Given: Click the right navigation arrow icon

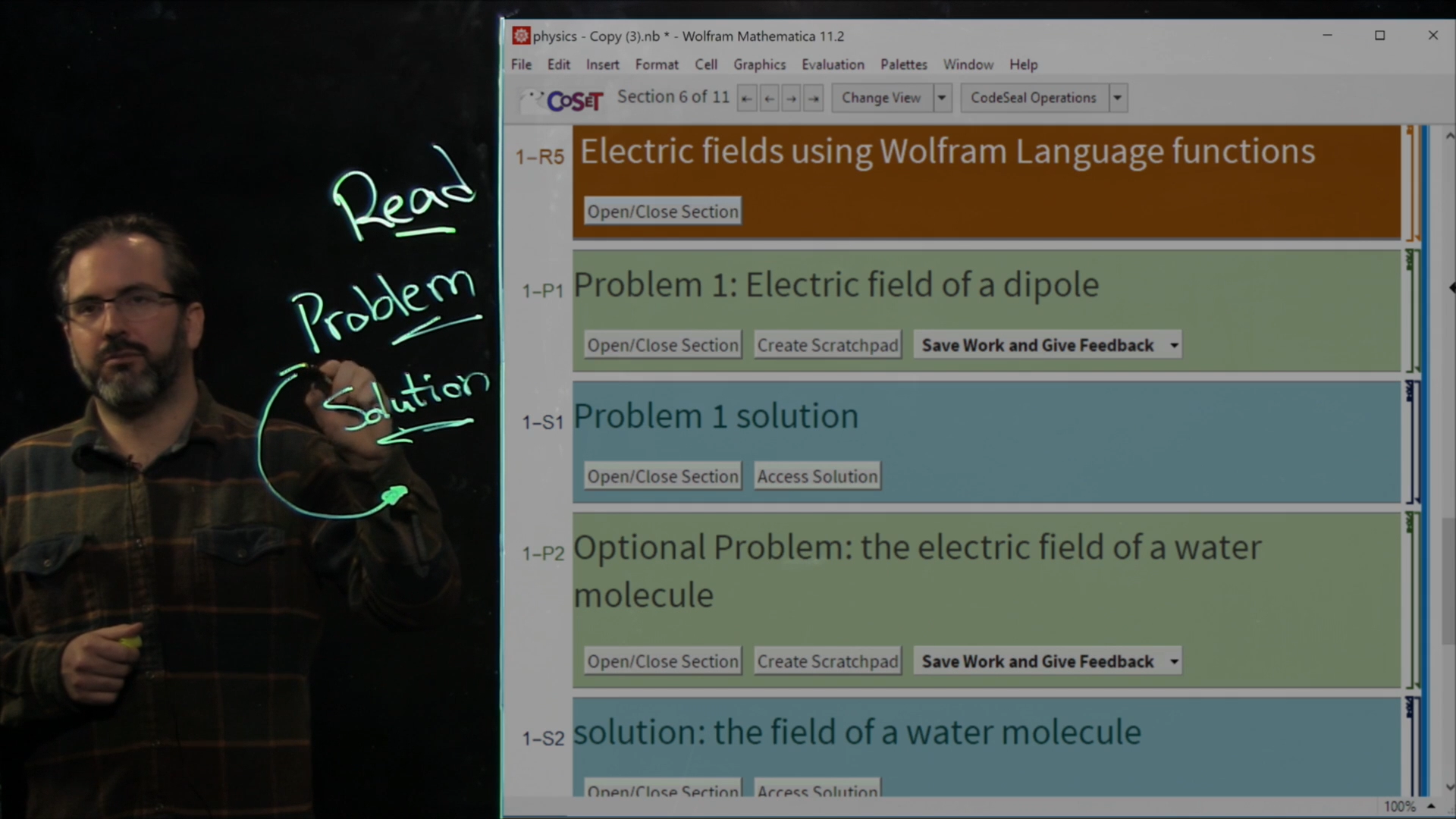Looking at the screenshot, I should (790, 97).
